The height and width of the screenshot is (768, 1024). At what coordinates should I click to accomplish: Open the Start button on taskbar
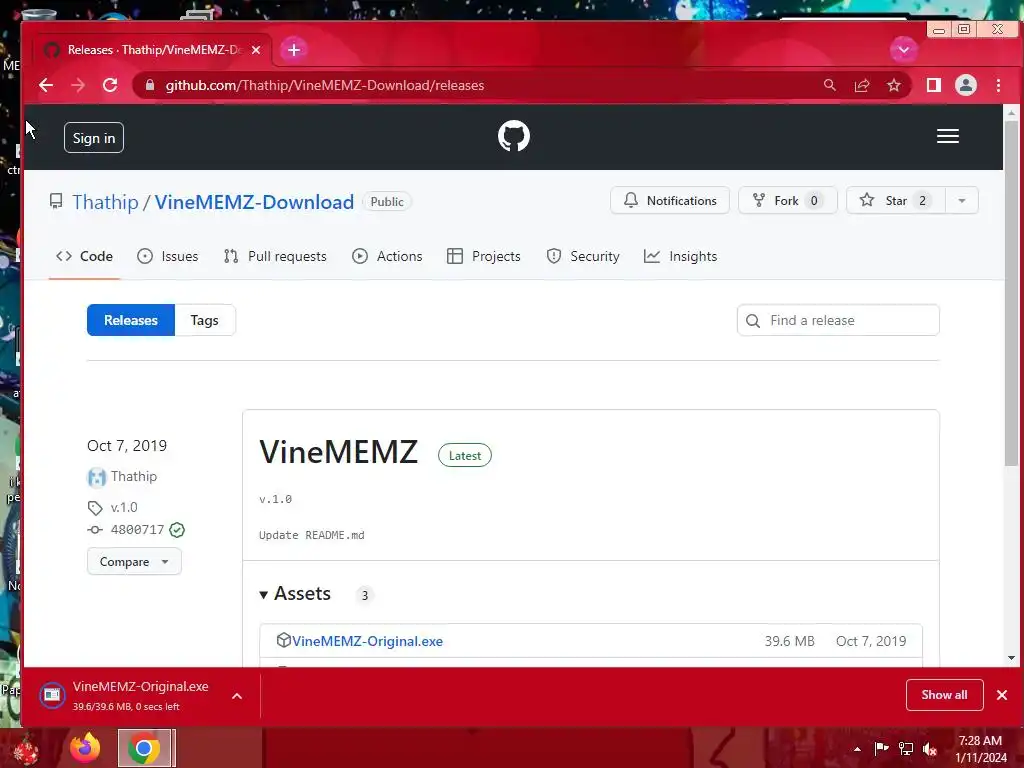pos(26,749)
